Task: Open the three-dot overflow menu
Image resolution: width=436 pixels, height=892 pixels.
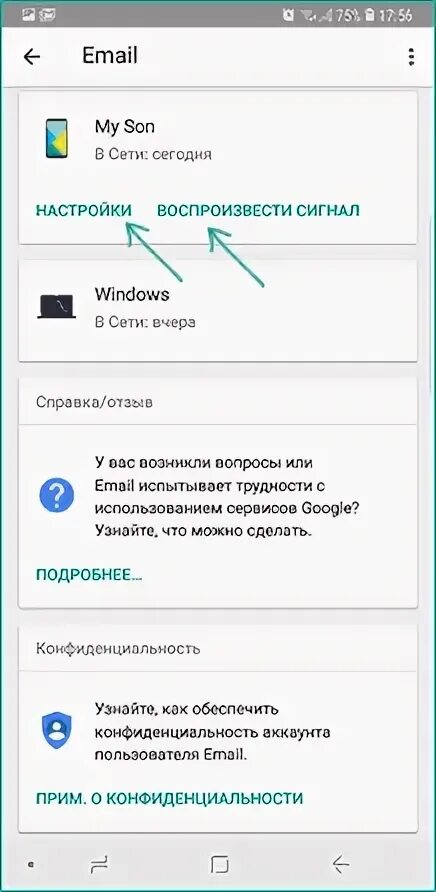Action: point(411,57)
